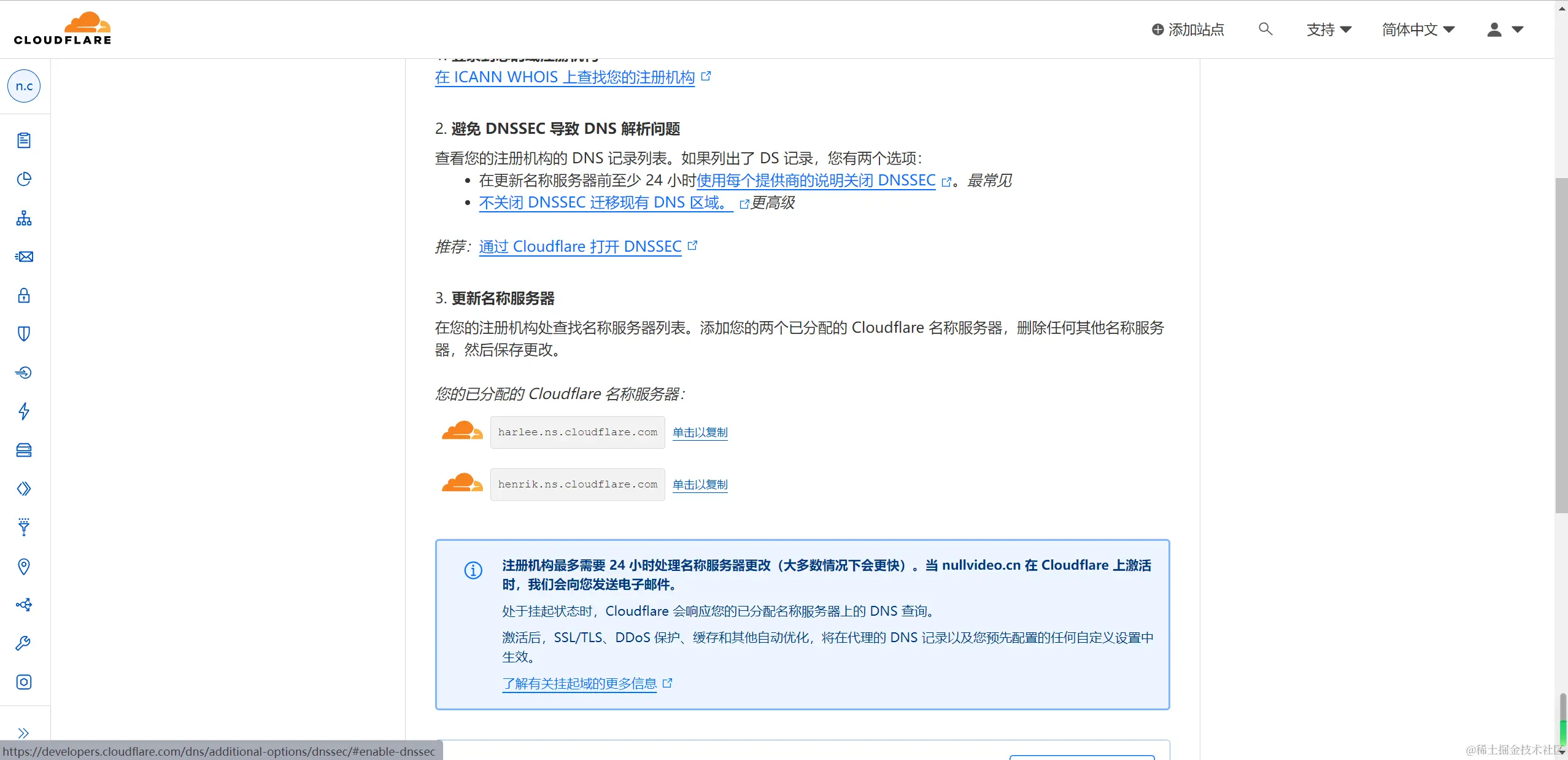Collapse the sidebar with double chevron
This screenshot has height=760, width=1568.
pyautogui.click(x=23, y=732)
